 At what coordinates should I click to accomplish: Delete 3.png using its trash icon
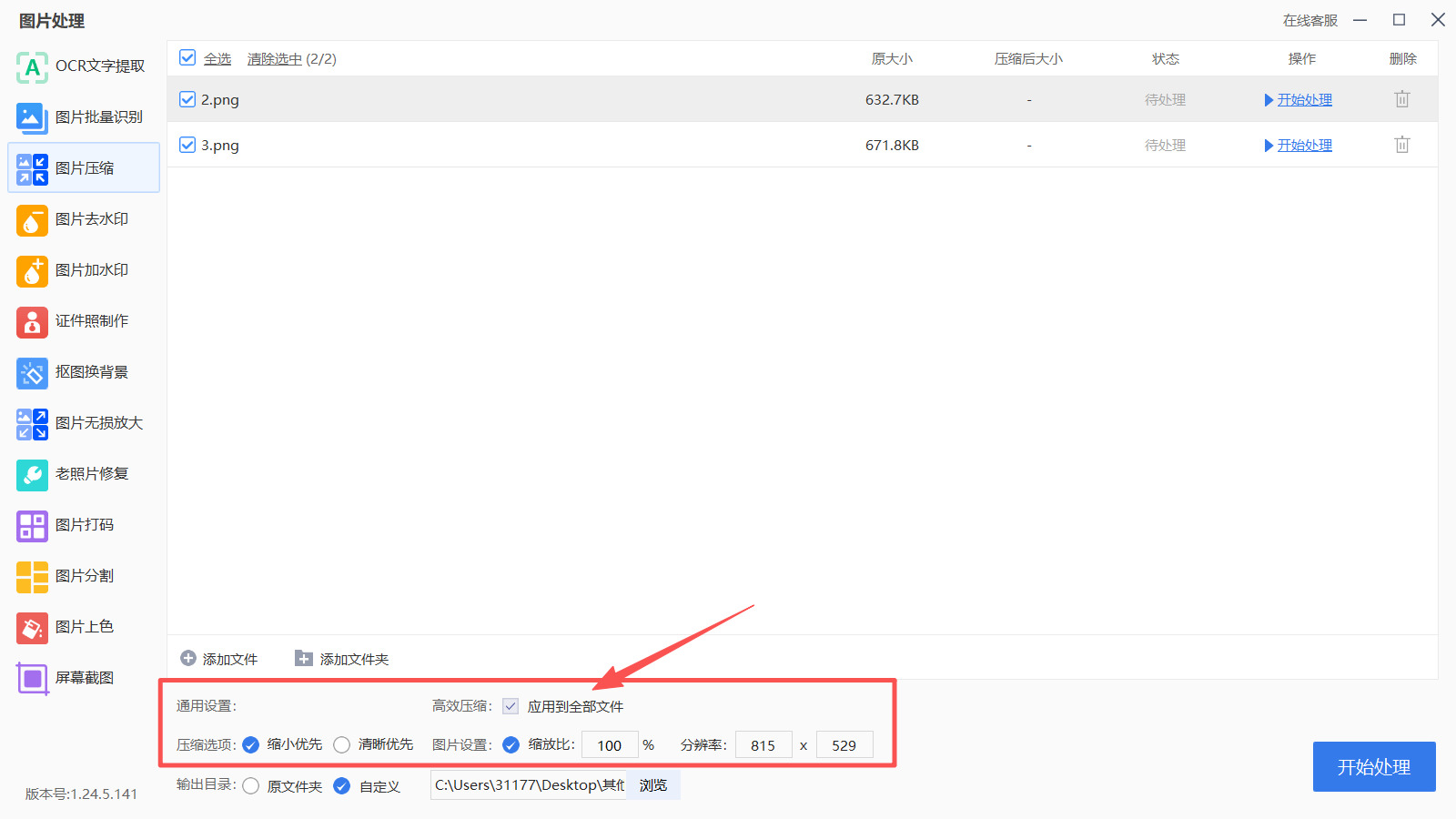[1402, 145]
